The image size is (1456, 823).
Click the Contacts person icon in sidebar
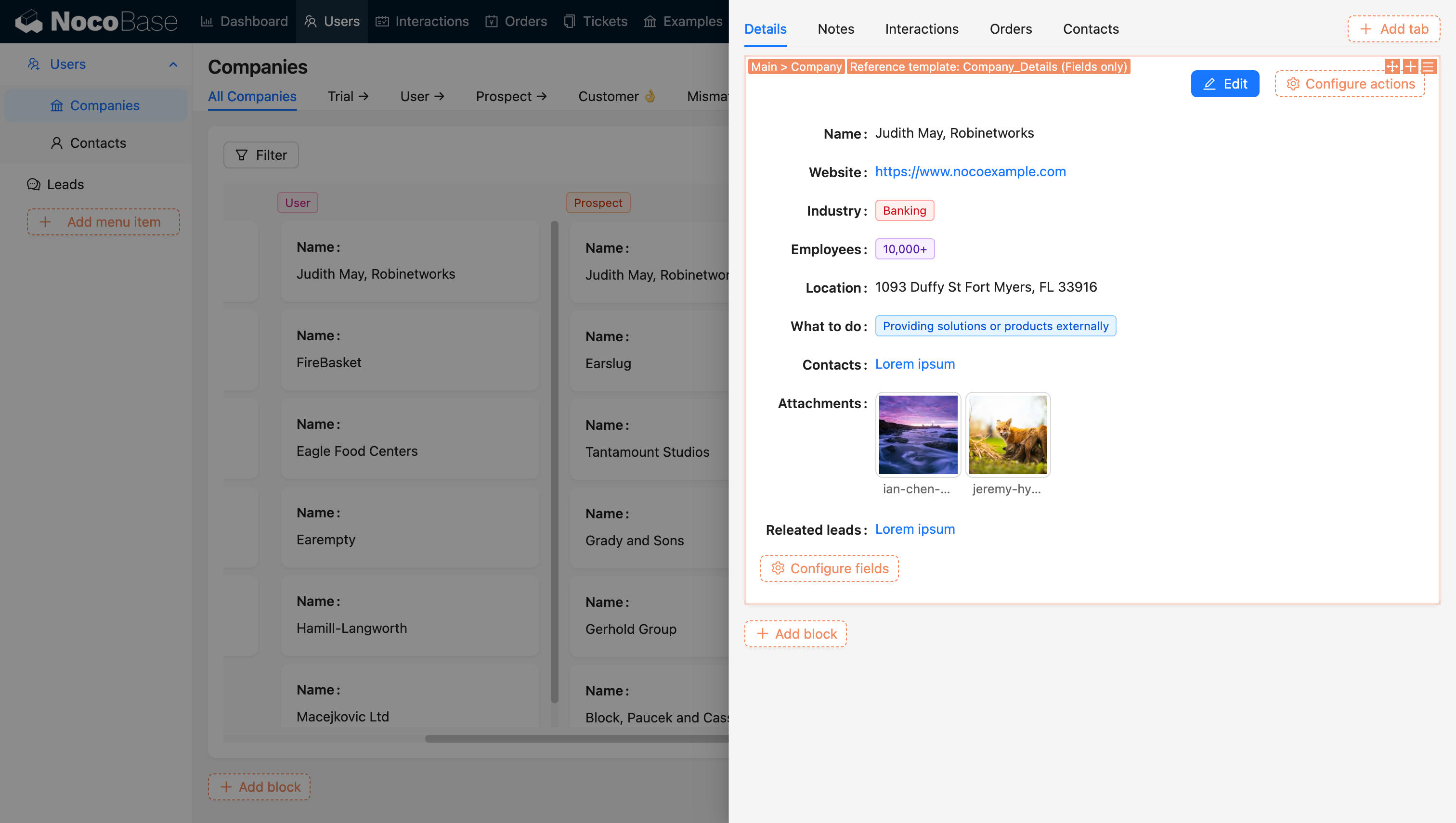coord(56,143)
